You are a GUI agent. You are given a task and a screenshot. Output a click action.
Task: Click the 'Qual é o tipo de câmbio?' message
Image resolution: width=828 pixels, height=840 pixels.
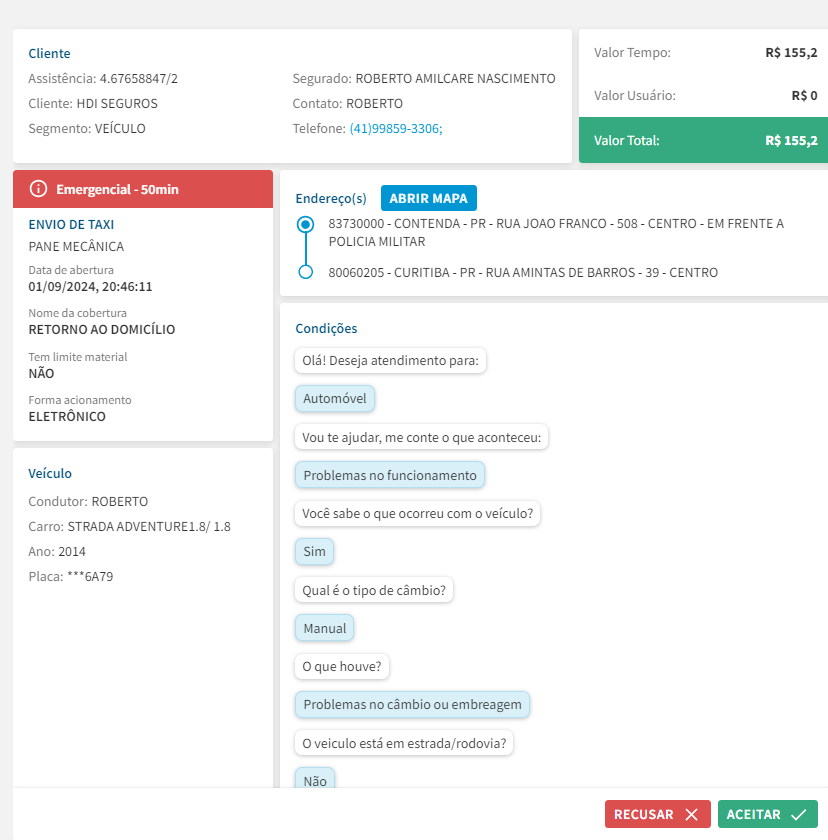(x=375, y=590)
